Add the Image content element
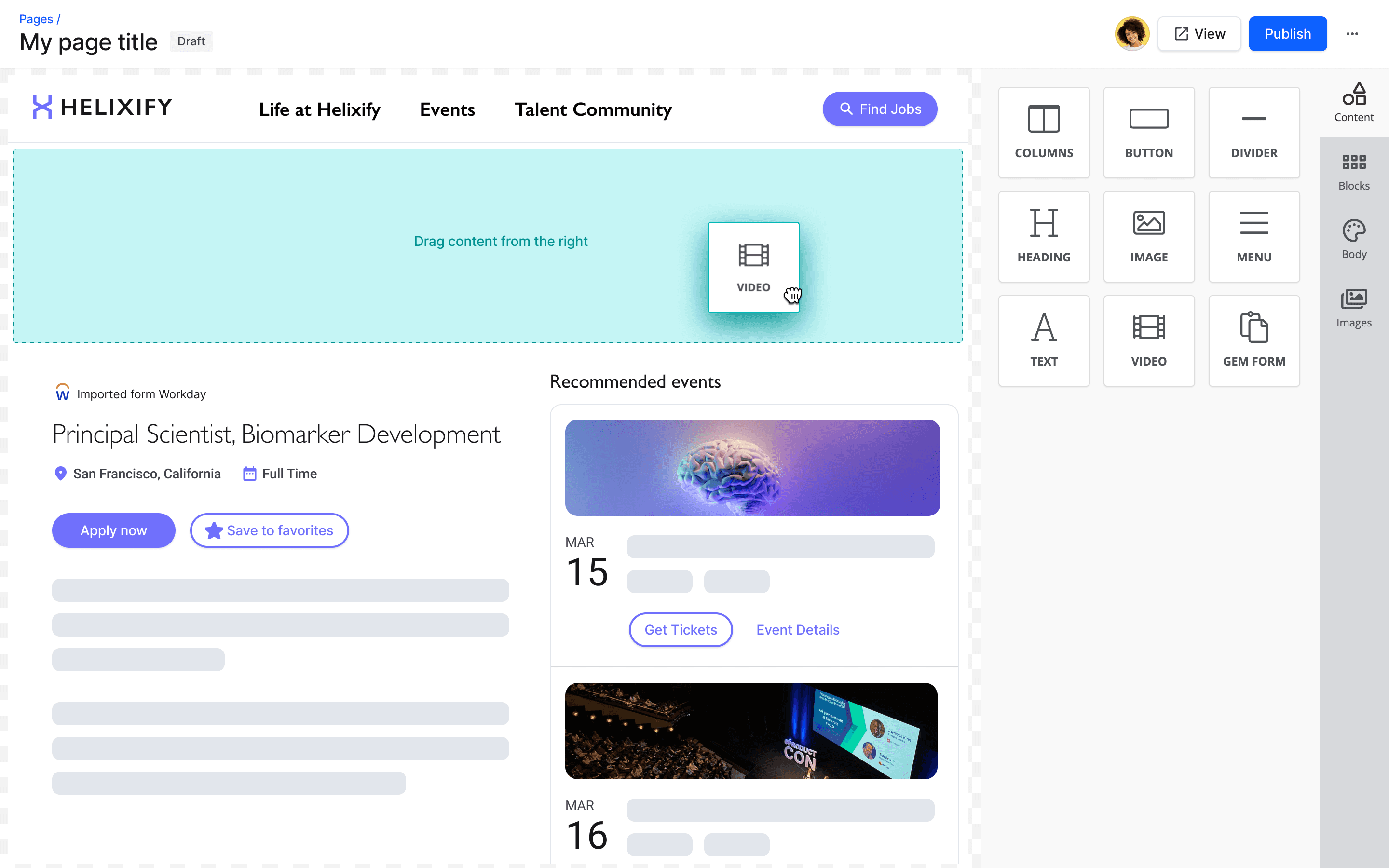This screenshot has height=868, width=1389. [1148, 236]
